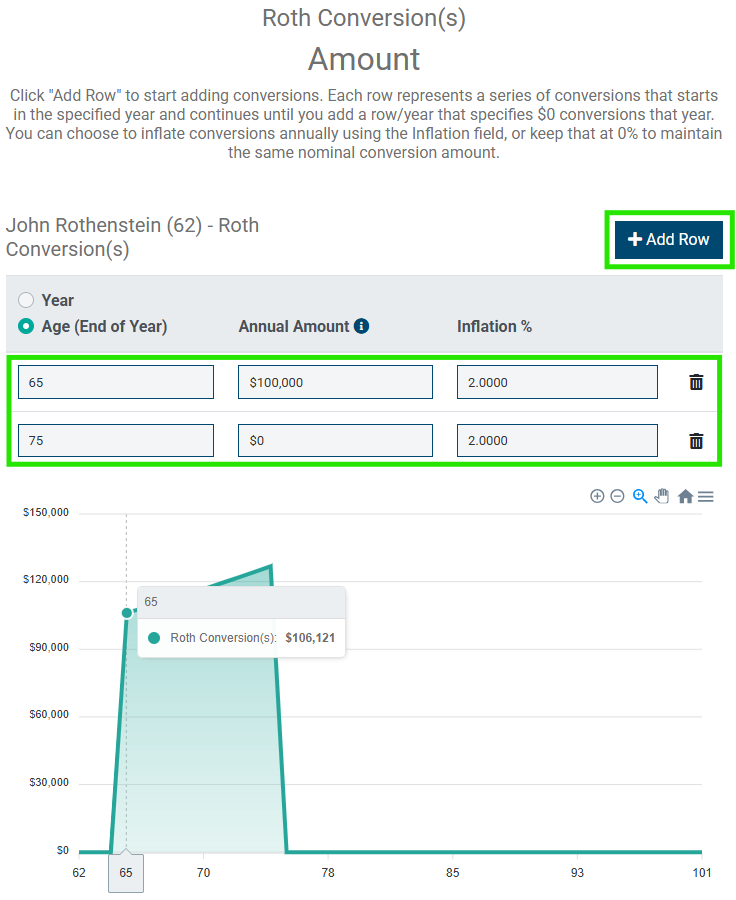Click the highlighted 65 x-axis label
736x900 pixels.
126,872
